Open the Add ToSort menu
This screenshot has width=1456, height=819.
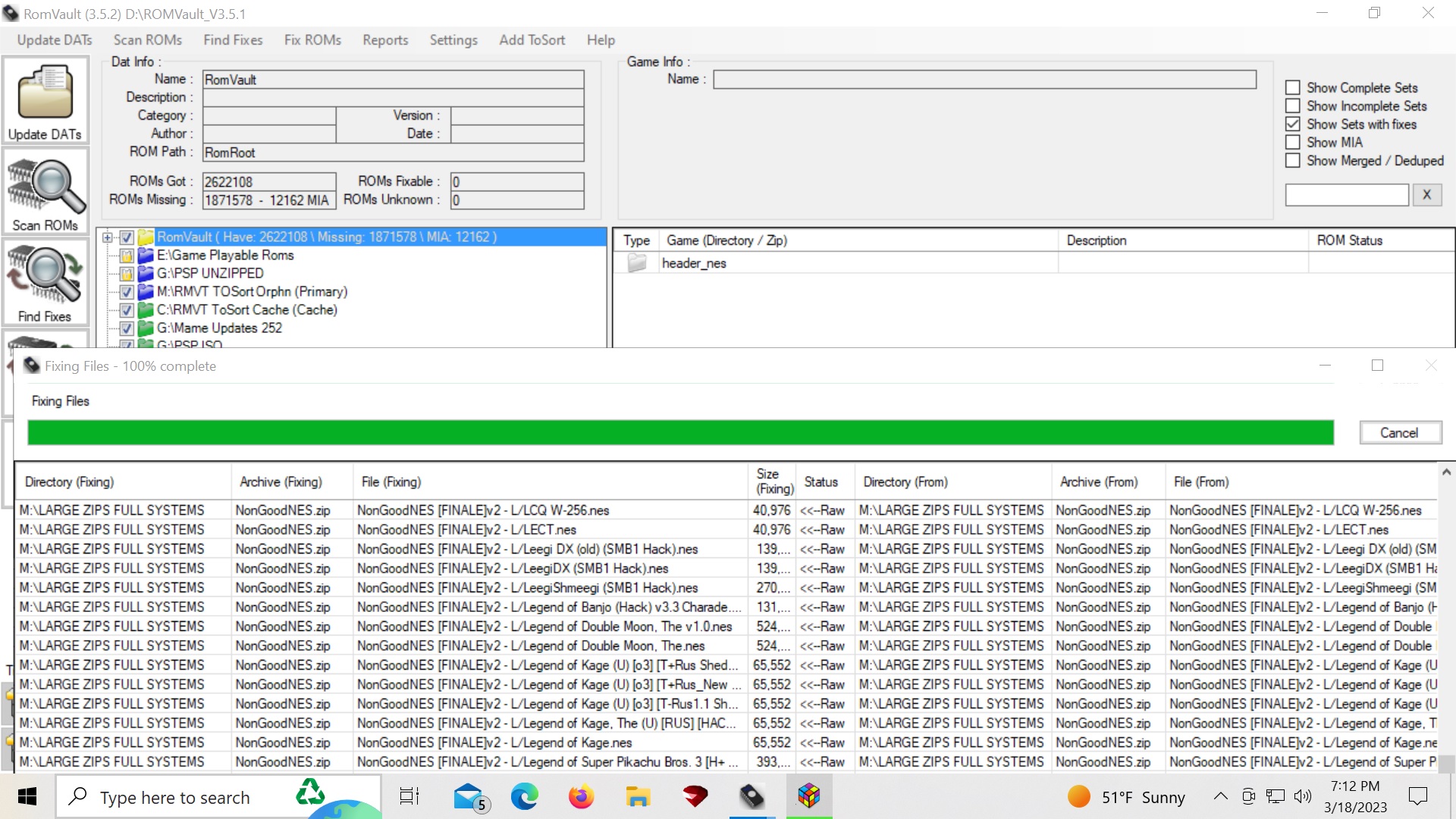(532, 40)
